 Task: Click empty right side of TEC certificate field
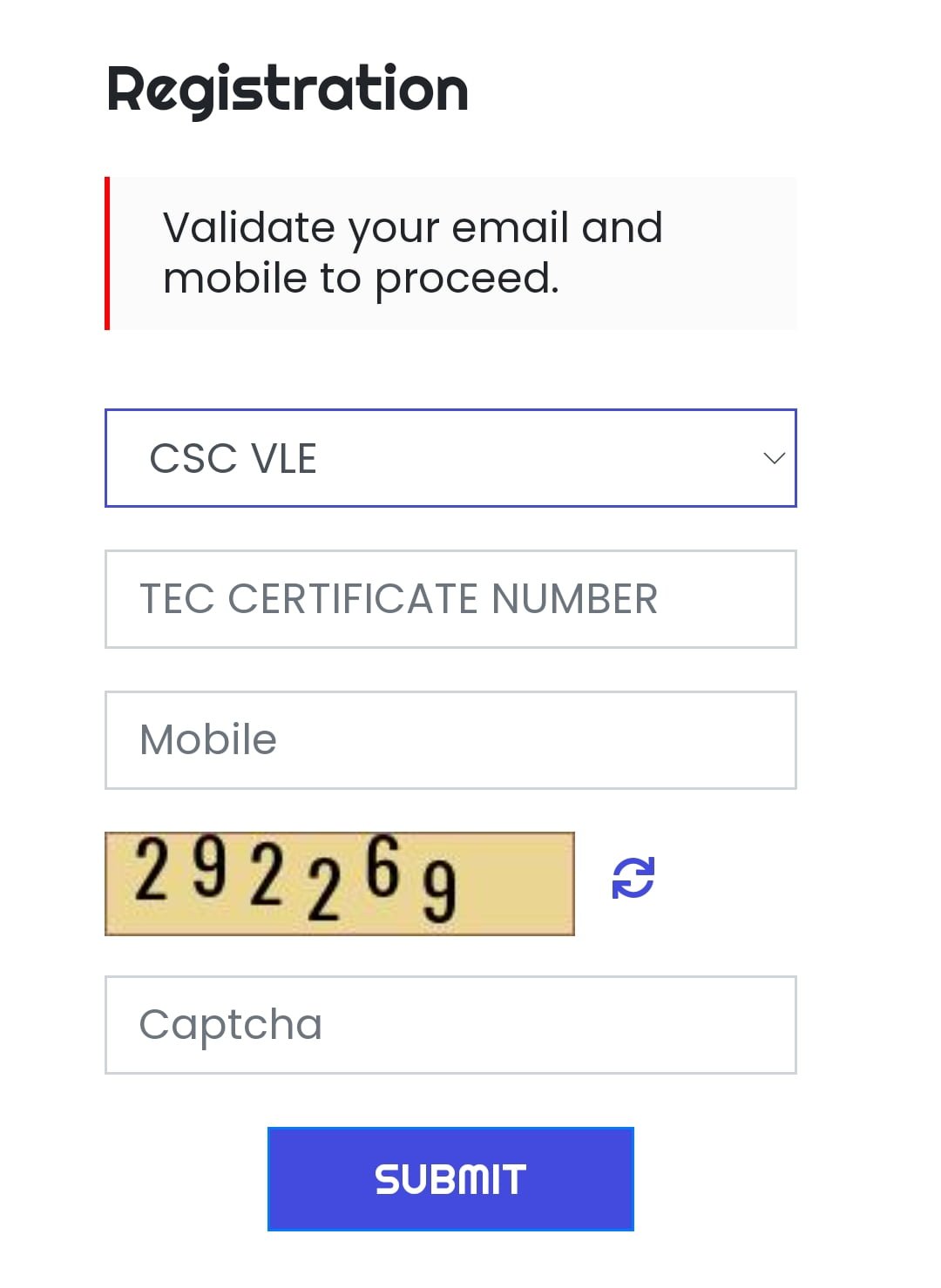coord(732,599)
